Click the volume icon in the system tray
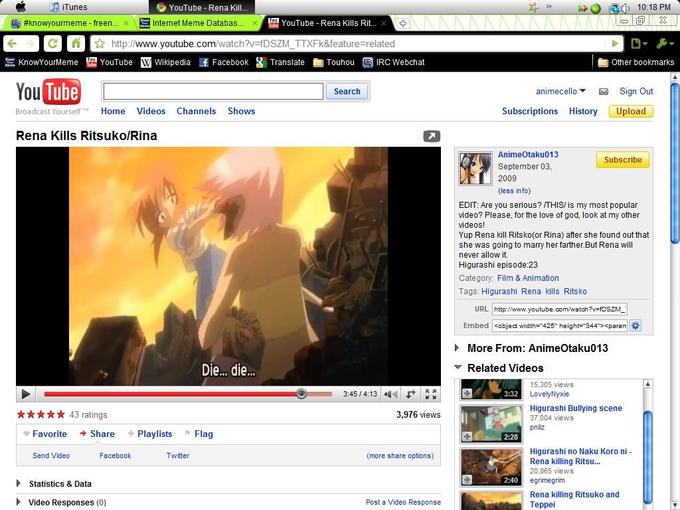Viewport: 680px width, 510px height. (x=625, y=8)
